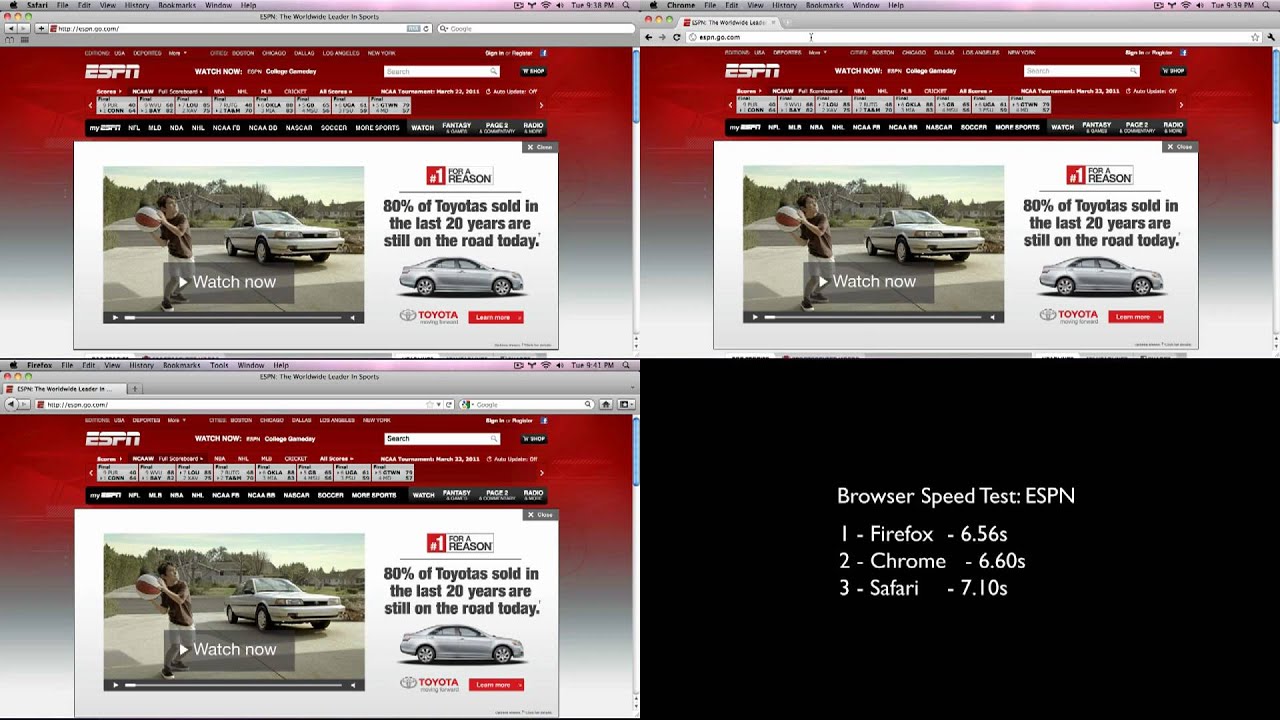Click Watch now on Safari's Toyota video
This screenshot has height=720, width=1280.
228,282
